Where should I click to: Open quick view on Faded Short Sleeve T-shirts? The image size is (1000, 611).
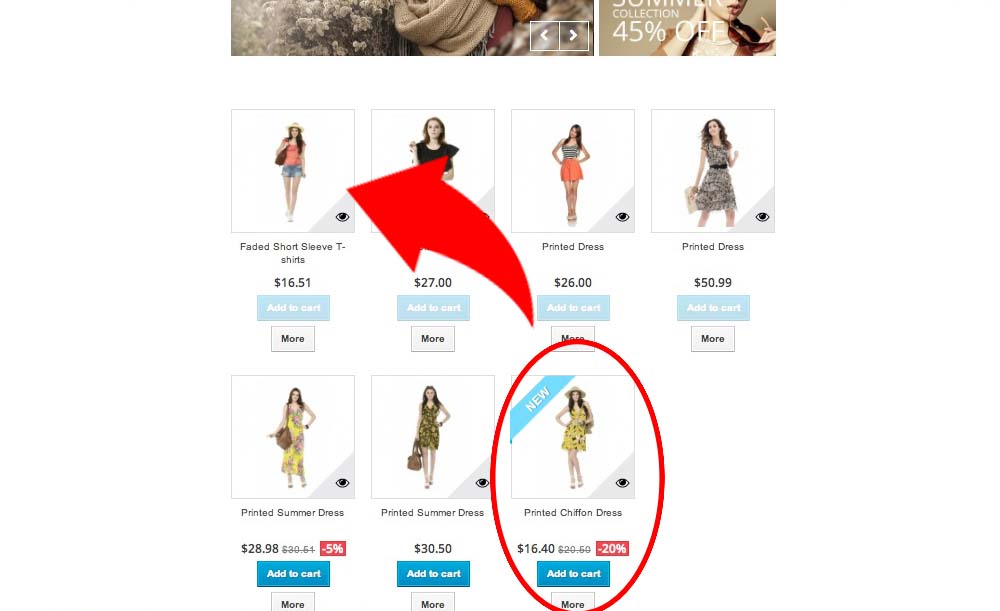click(x=342, y=217)
